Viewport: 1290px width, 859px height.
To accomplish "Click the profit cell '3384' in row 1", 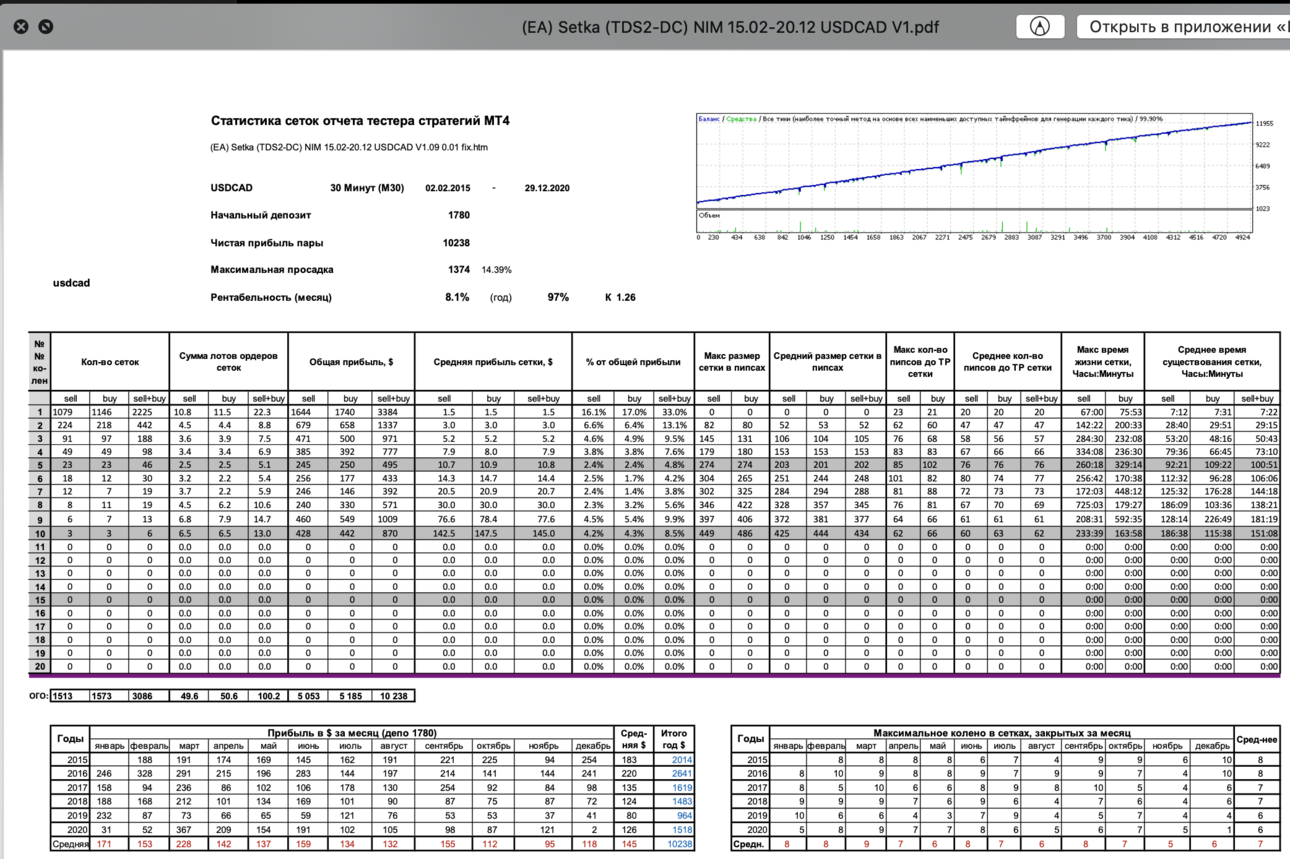I will 391,412.
